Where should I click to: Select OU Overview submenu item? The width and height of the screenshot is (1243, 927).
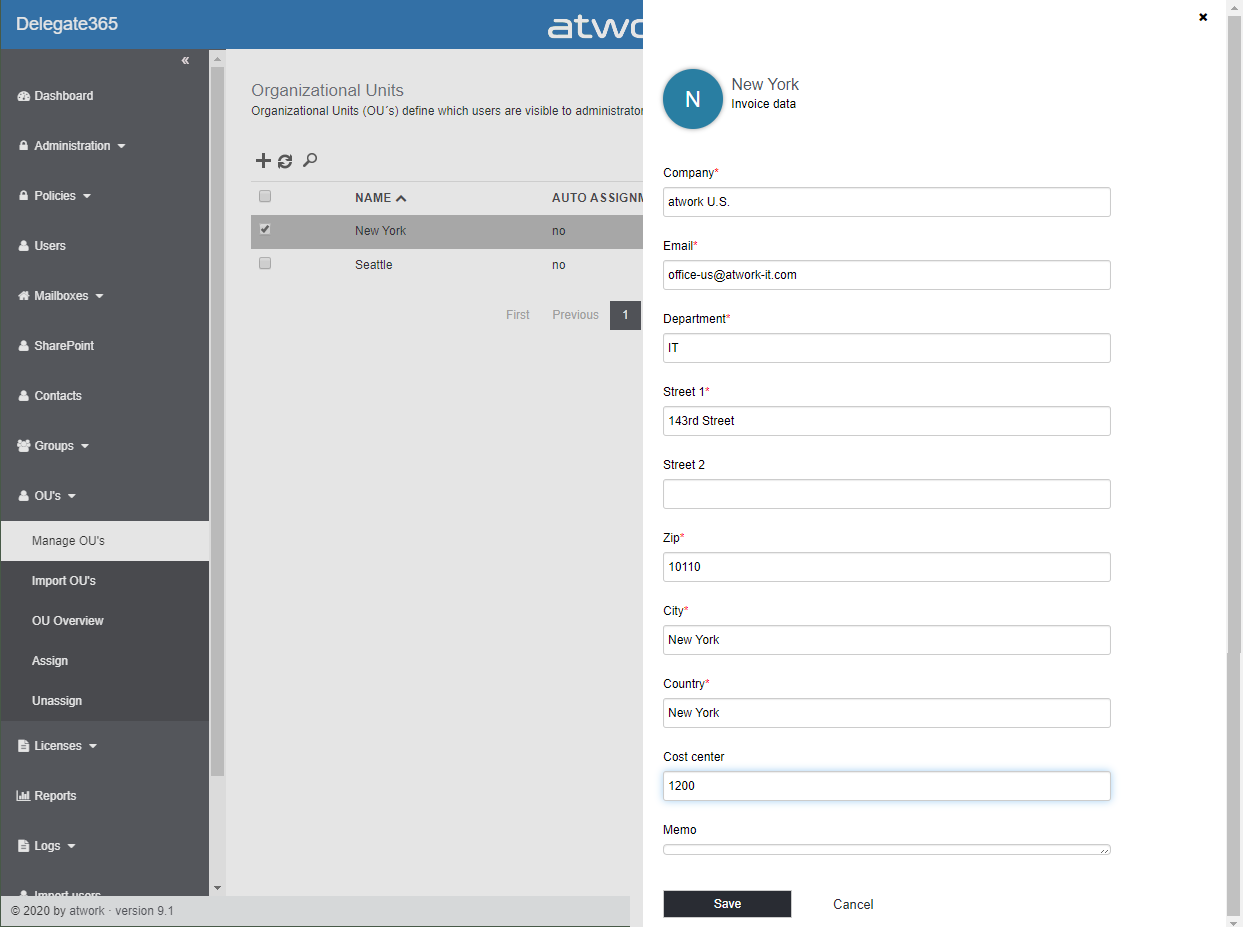[x=105, y=621]
